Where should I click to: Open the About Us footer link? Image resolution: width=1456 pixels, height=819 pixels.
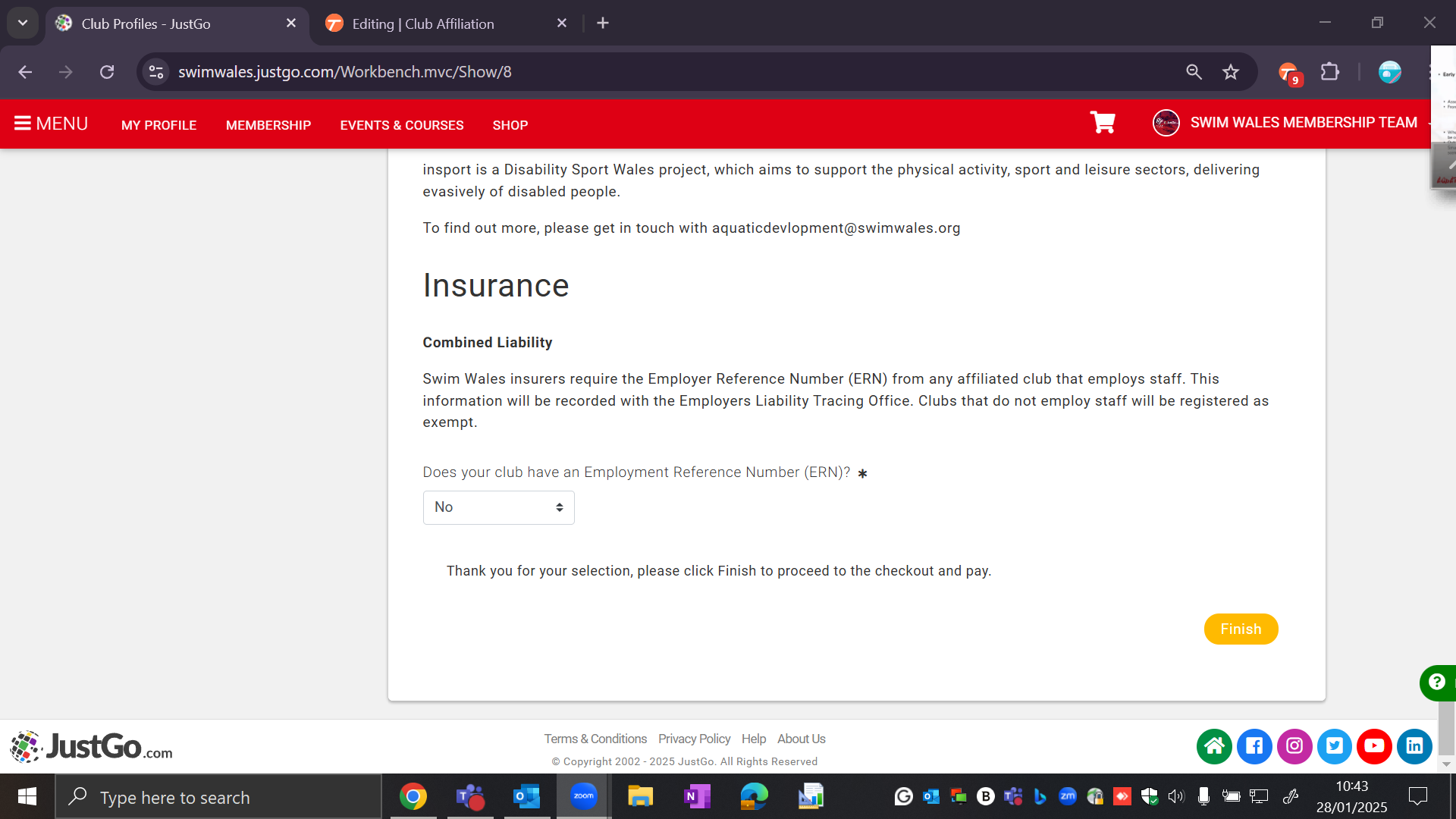click(801, 739)
